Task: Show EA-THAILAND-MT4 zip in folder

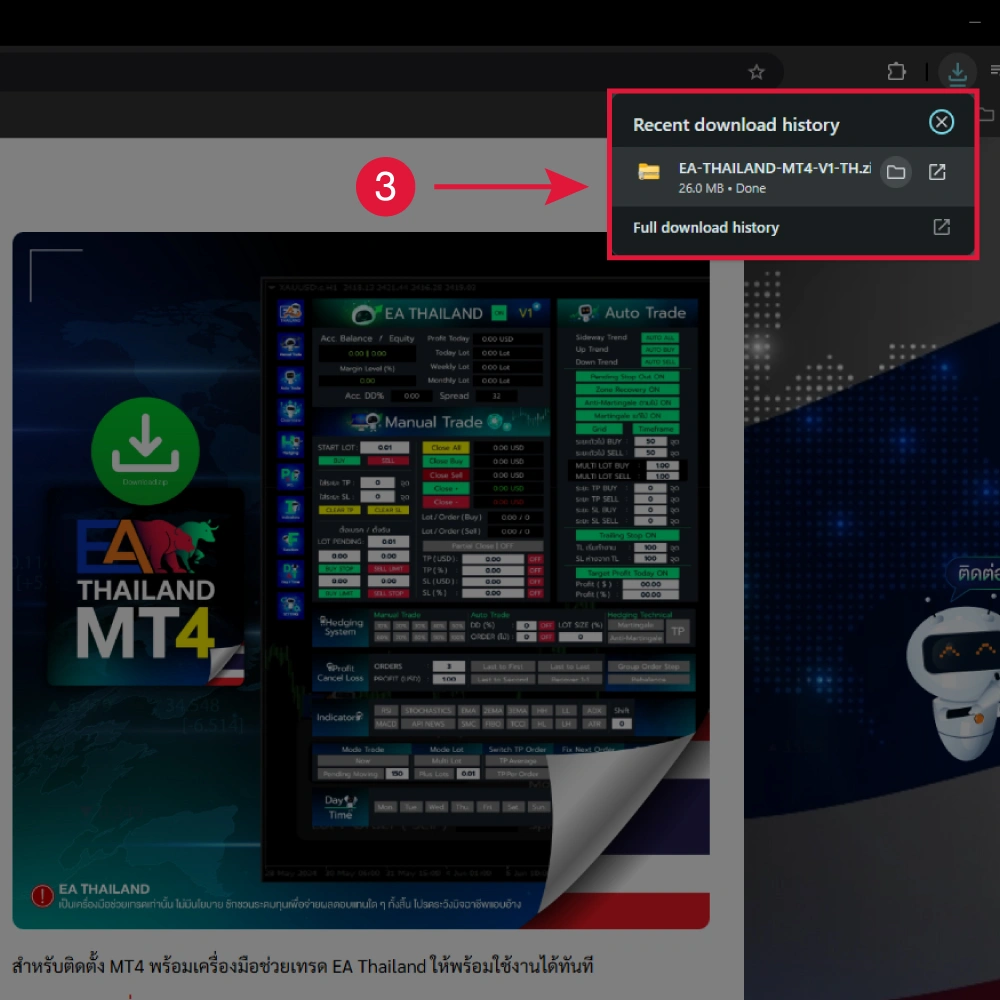Action: (896, 172)
